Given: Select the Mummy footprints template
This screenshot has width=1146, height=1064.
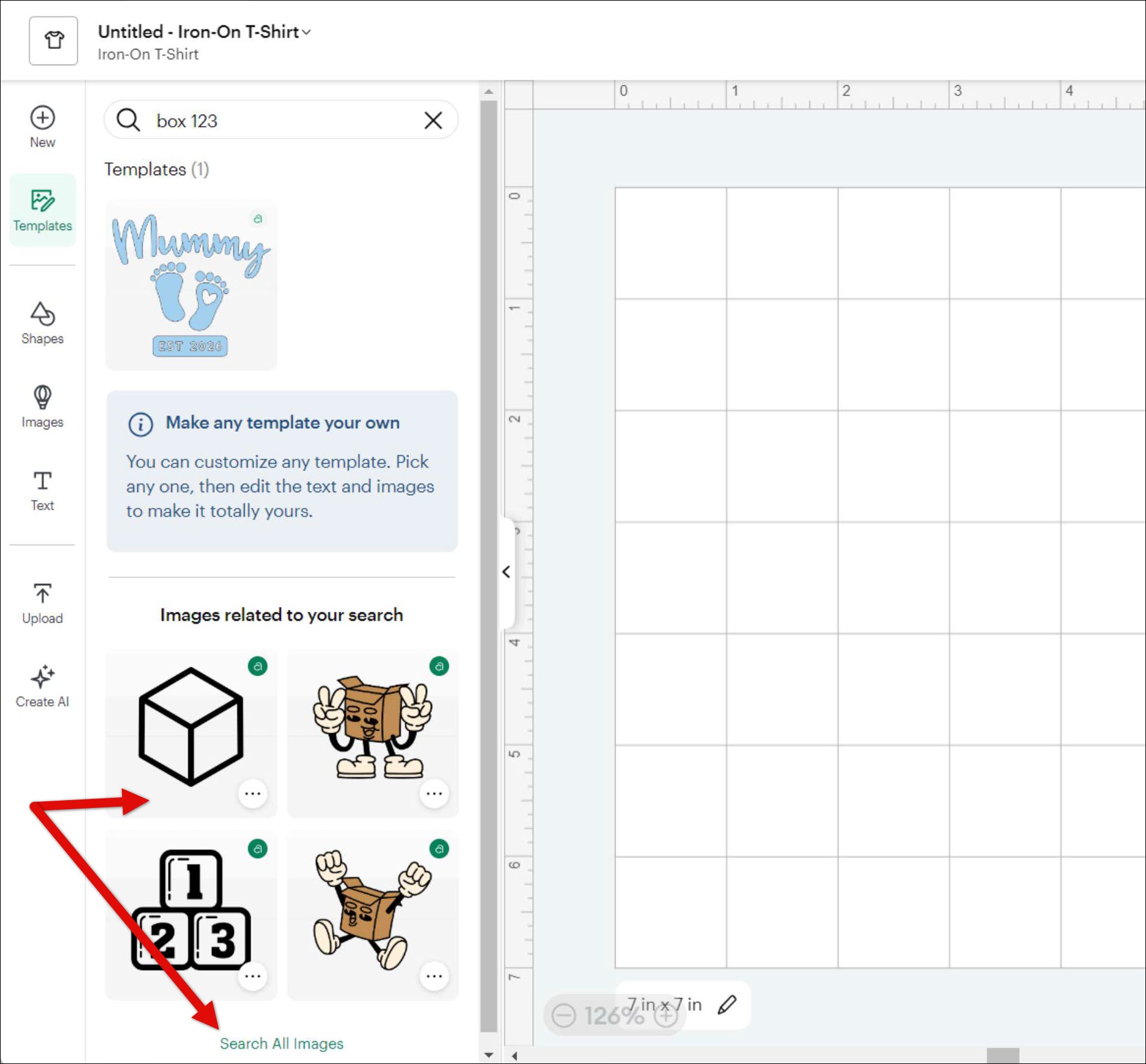Looking at the screenshot, I should click(x=191, y=285).
